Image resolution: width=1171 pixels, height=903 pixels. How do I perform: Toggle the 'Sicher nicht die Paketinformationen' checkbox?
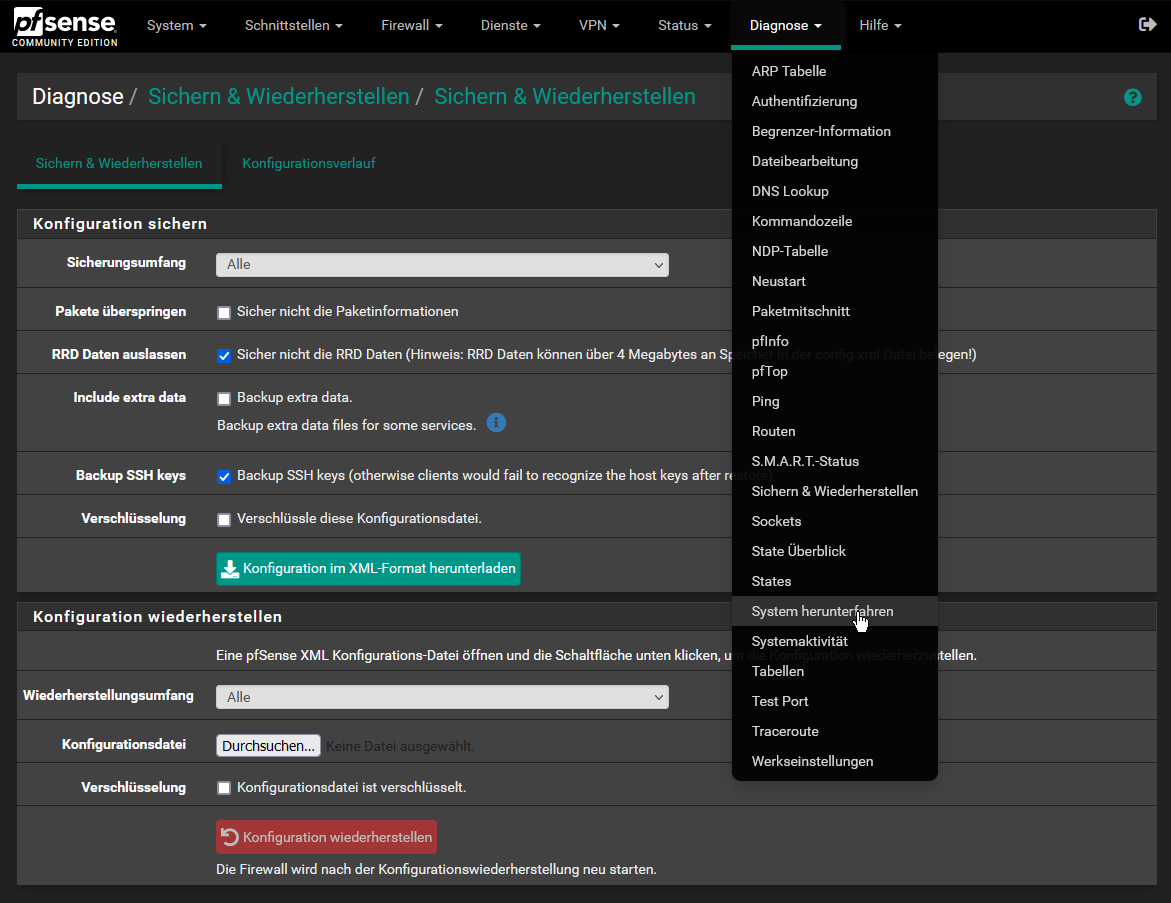coord(224,312)
